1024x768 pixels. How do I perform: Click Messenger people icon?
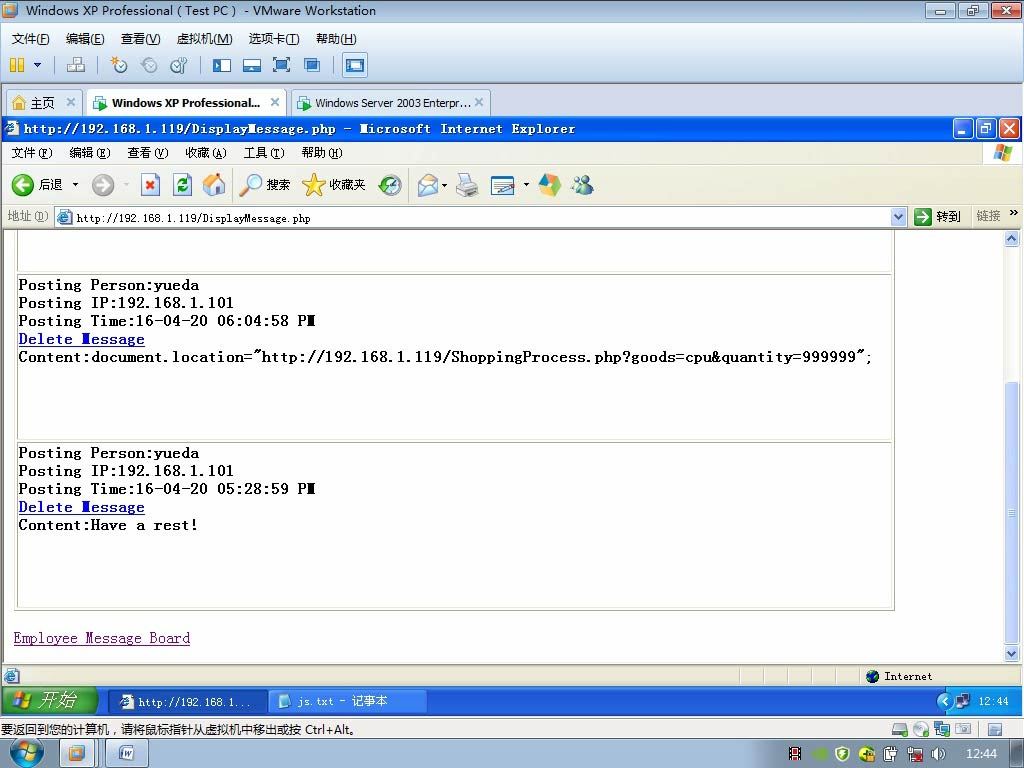582,185
